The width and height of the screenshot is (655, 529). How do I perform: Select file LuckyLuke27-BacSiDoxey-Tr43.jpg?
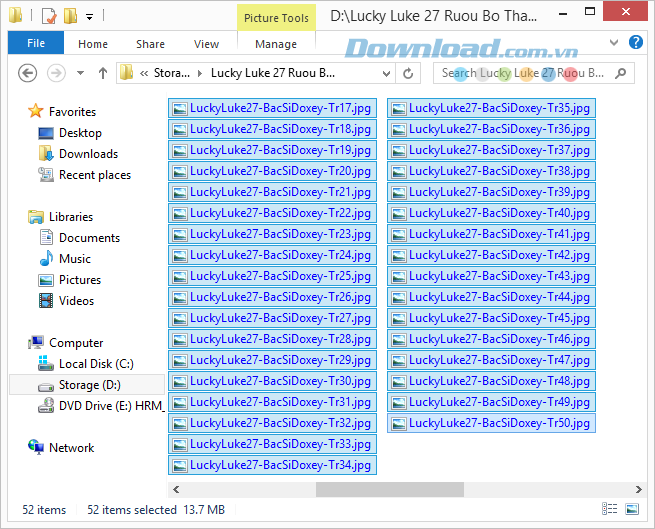coord(491,276)
